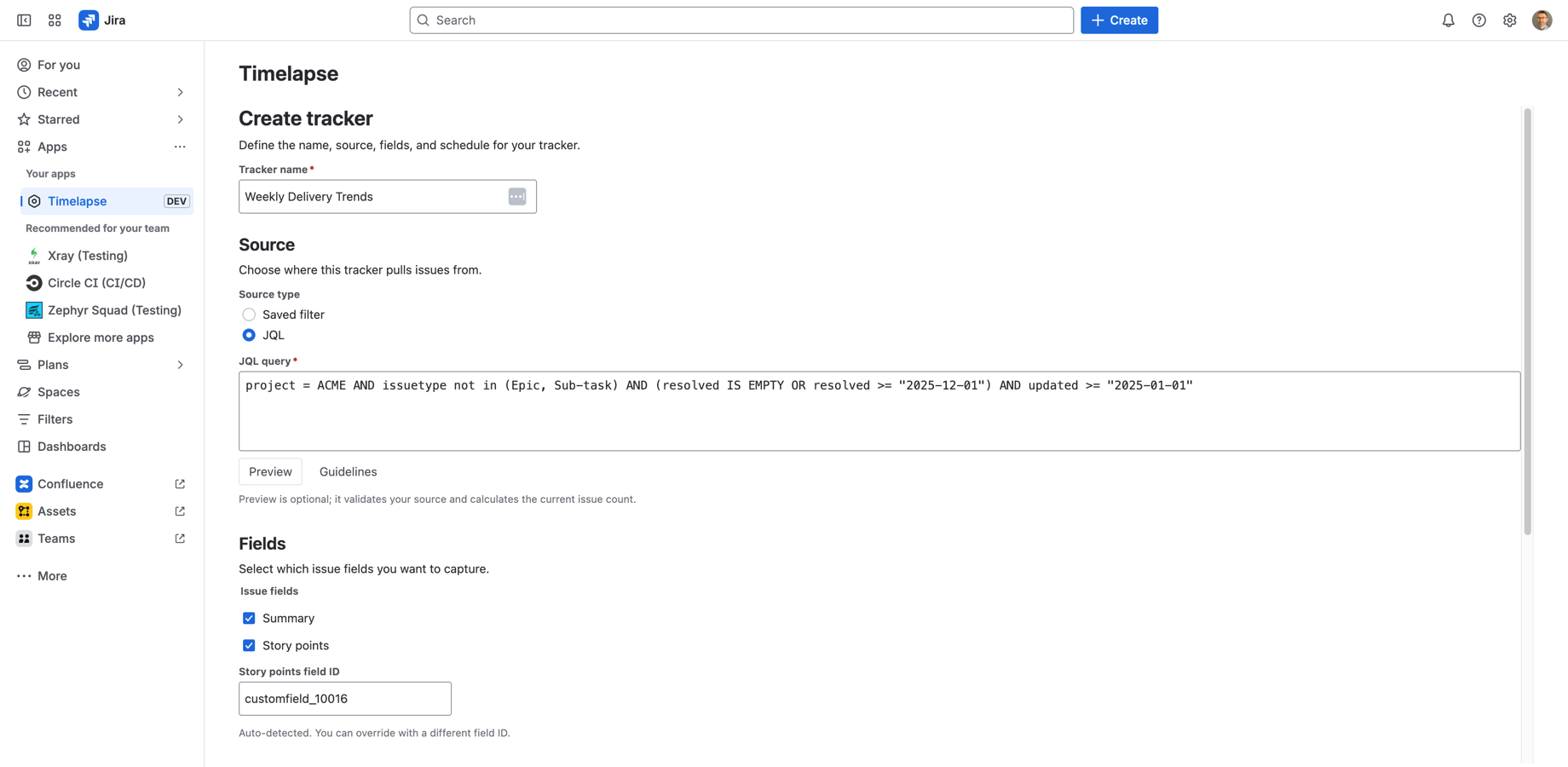Open the Zephyr Squad testing app

click(115, 310)
